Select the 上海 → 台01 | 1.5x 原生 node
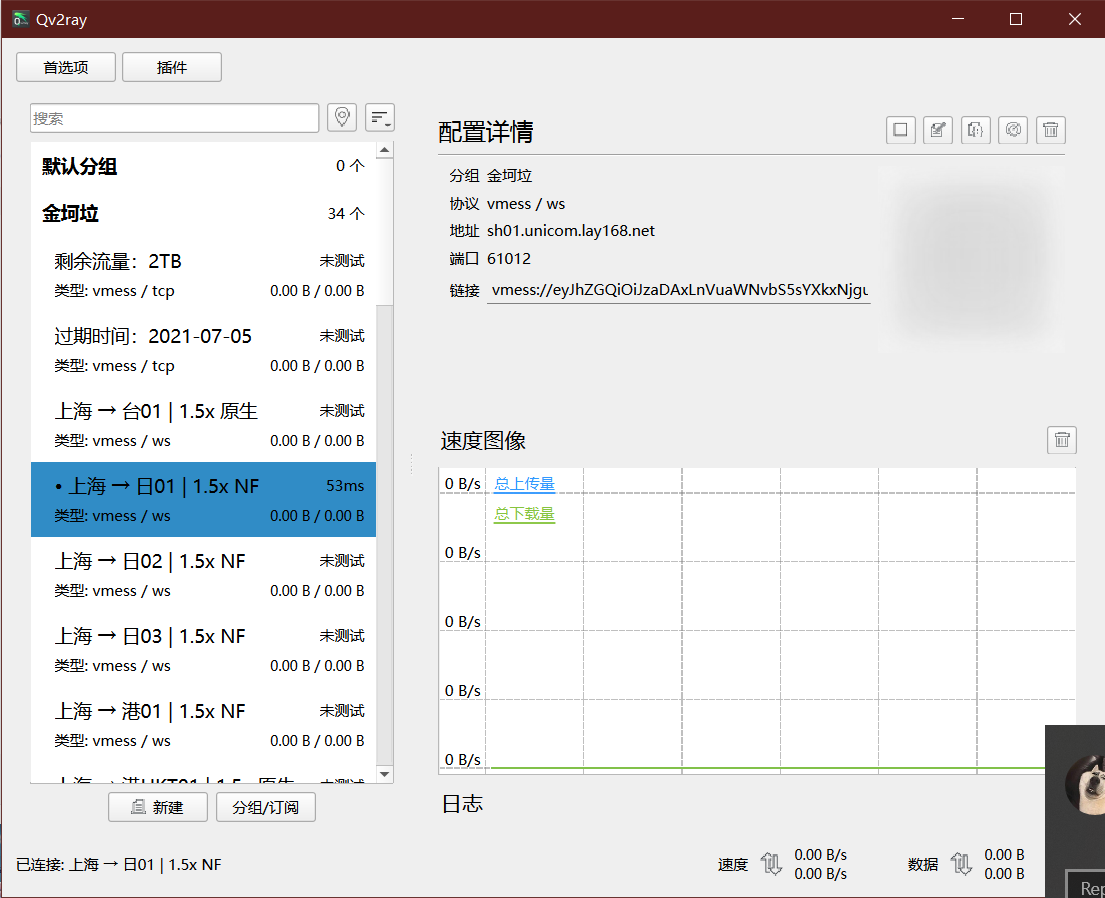This screenshot has width=1105, height=898. (202, 424)
